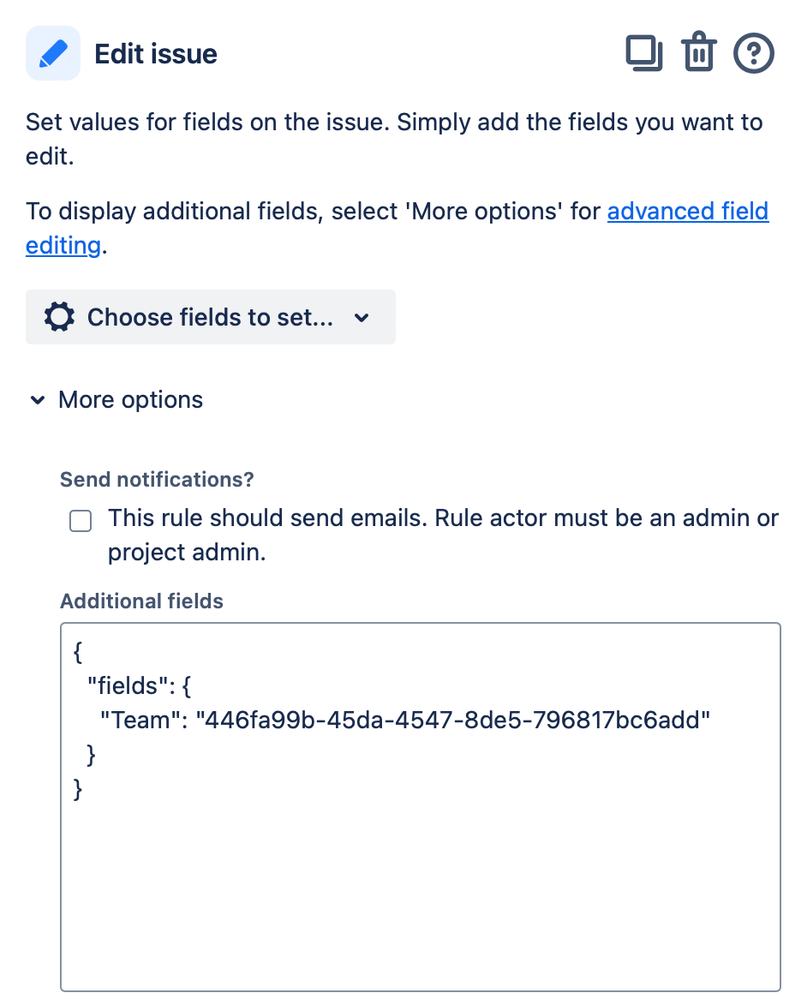
Task: Enable the send emails checkbox
Action: (x=80, y=521)
